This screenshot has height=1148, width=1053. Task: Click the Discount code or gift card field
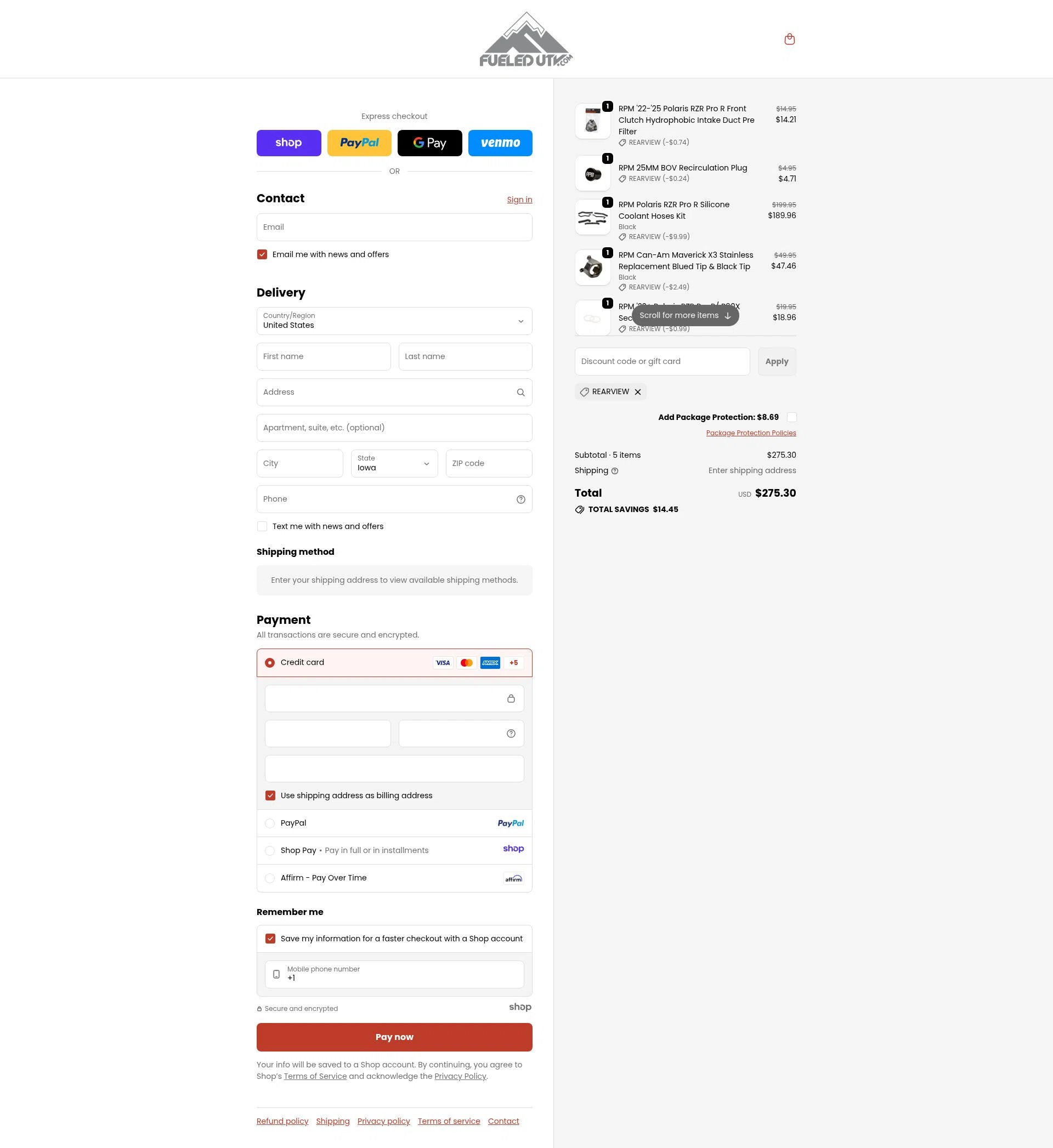661,362
